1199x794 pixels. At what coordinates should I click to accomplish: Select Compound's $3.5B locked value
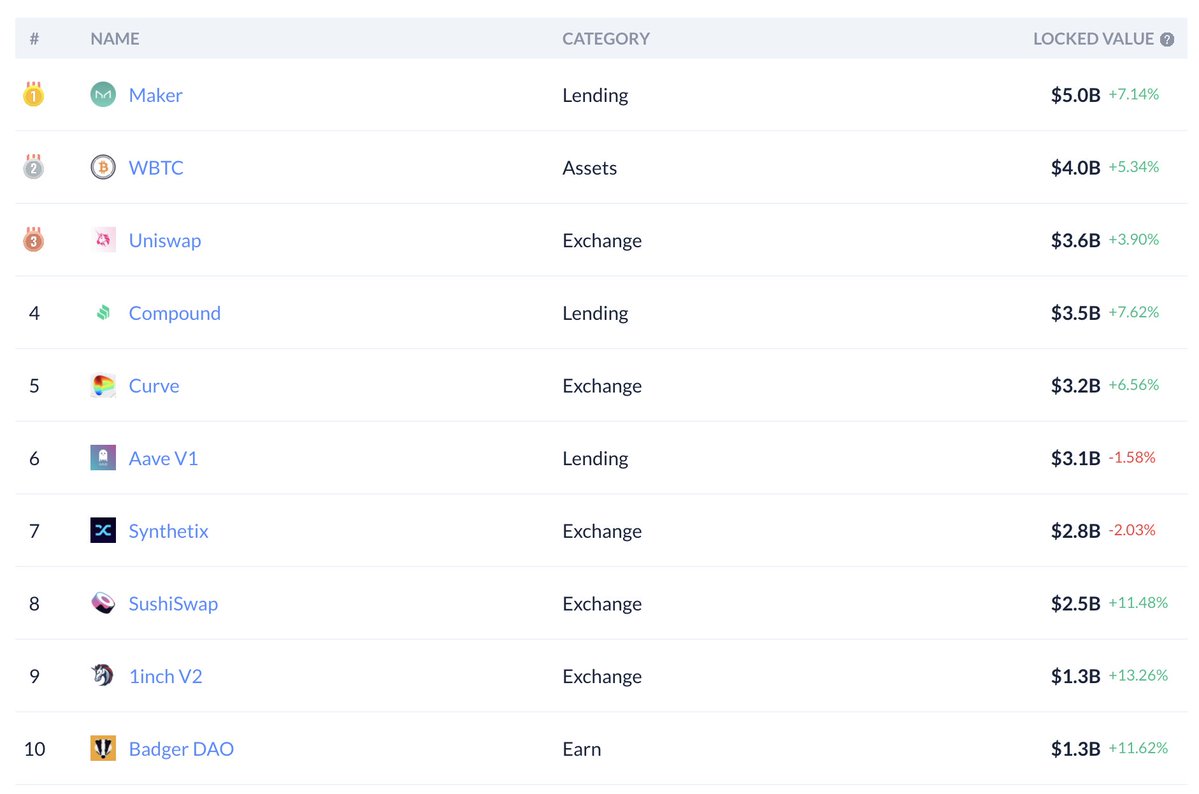(x=1075, y=313)
